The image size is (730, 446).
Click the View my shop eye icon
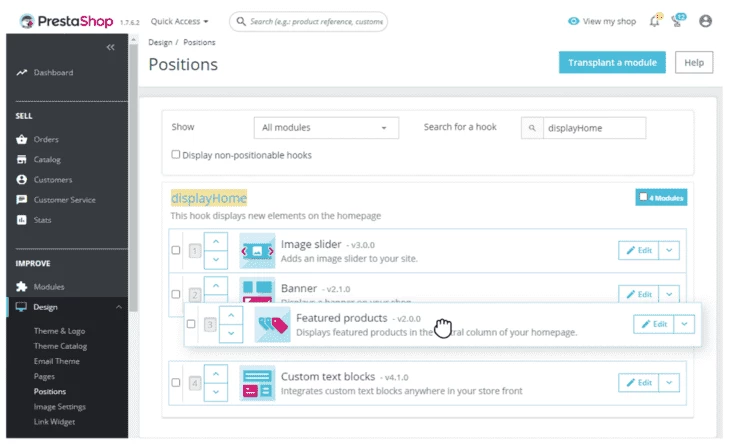tap(573, 20)
